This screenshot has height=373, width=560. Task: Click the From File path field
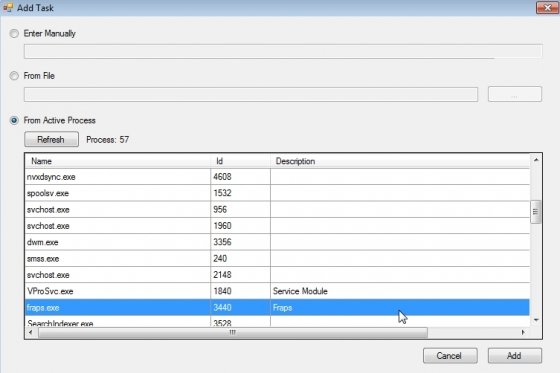pos(251,95)
